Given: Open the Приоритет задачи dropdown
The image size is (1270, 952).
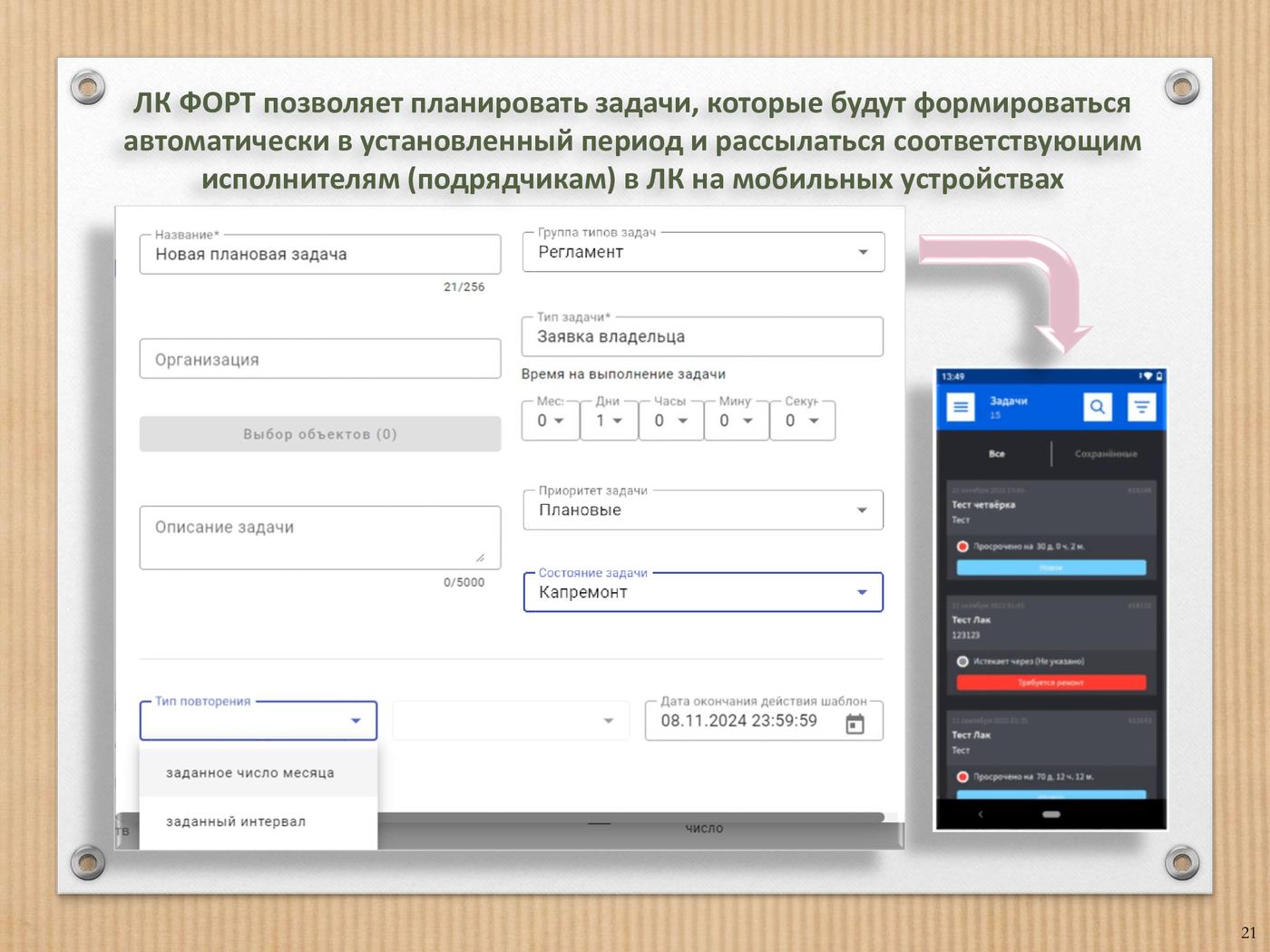Looking at the screenshot, I should pos(703,510).
